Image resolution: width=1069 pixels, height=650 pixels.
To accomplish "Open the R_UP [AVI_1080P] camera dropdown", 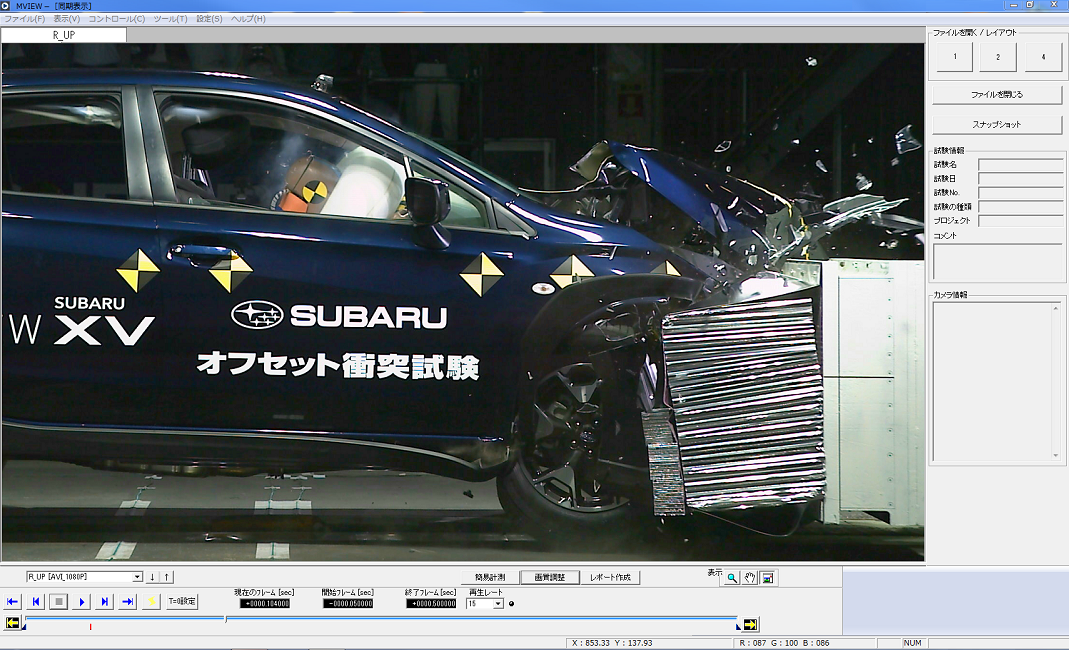I will [x=137, y=577].
